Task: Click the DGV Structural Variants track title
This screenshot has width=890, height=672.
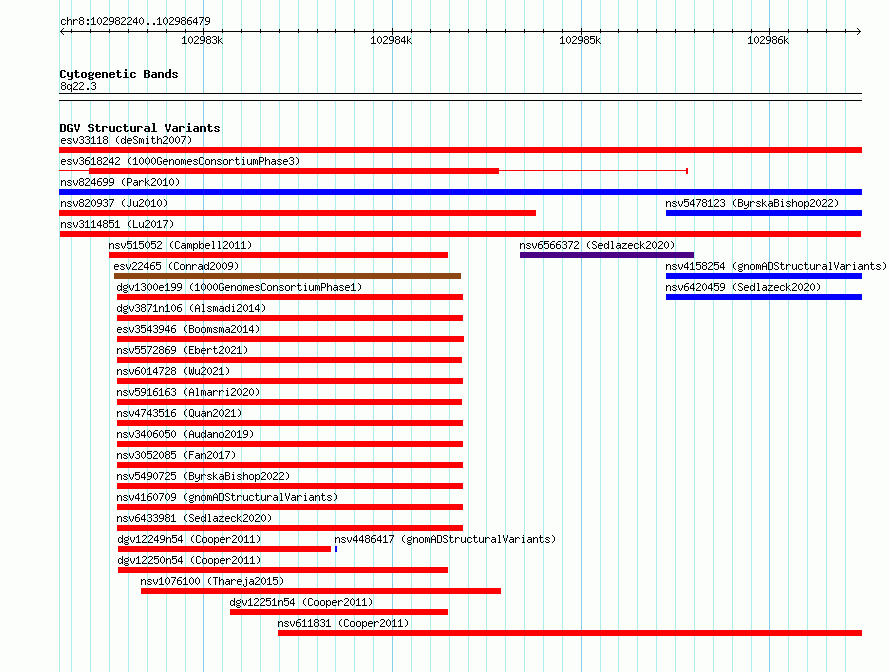Action: (140, 128)
